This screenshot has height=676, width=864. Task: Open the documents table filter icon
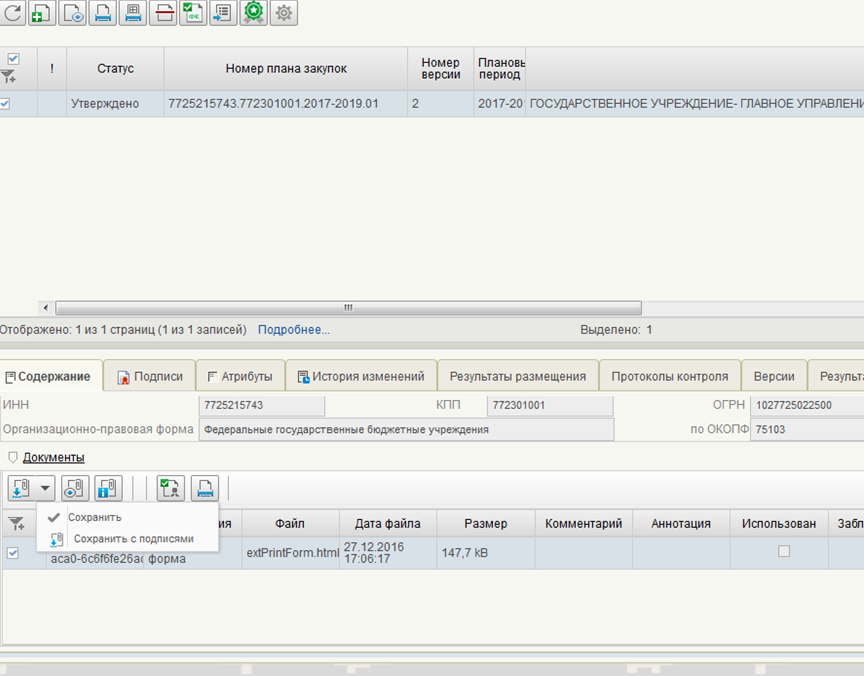point(16,523)
